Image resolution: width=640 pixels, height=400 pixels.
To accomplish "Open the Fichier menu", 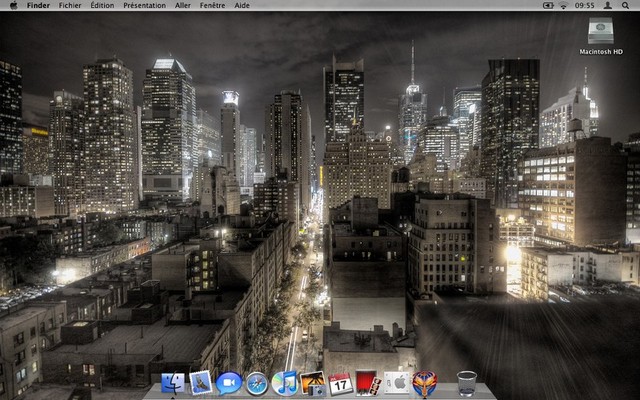I will click(70, 5).
